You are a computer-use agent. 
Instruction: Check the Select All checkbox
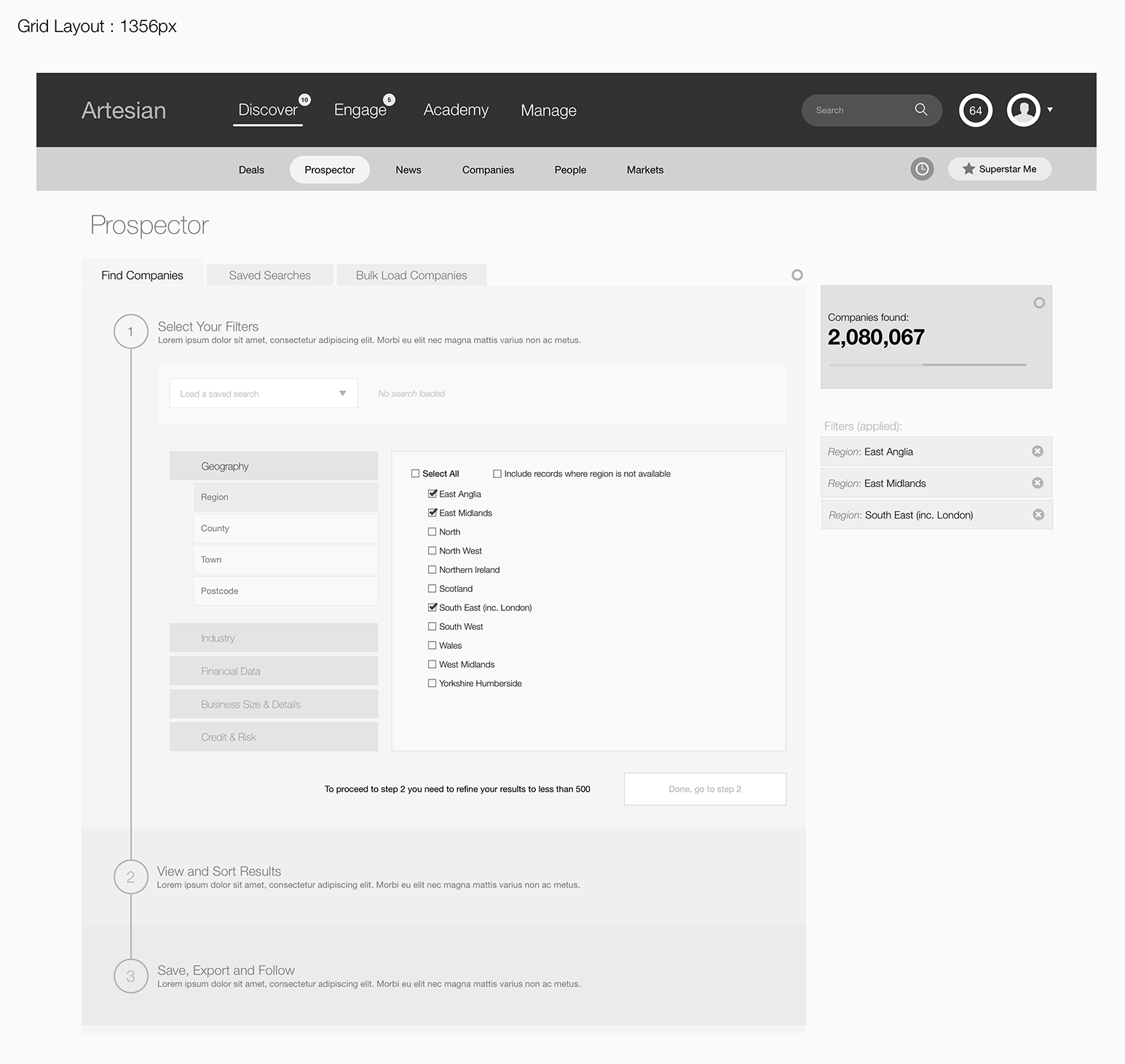pyautogui.click(x=416, y=473)
